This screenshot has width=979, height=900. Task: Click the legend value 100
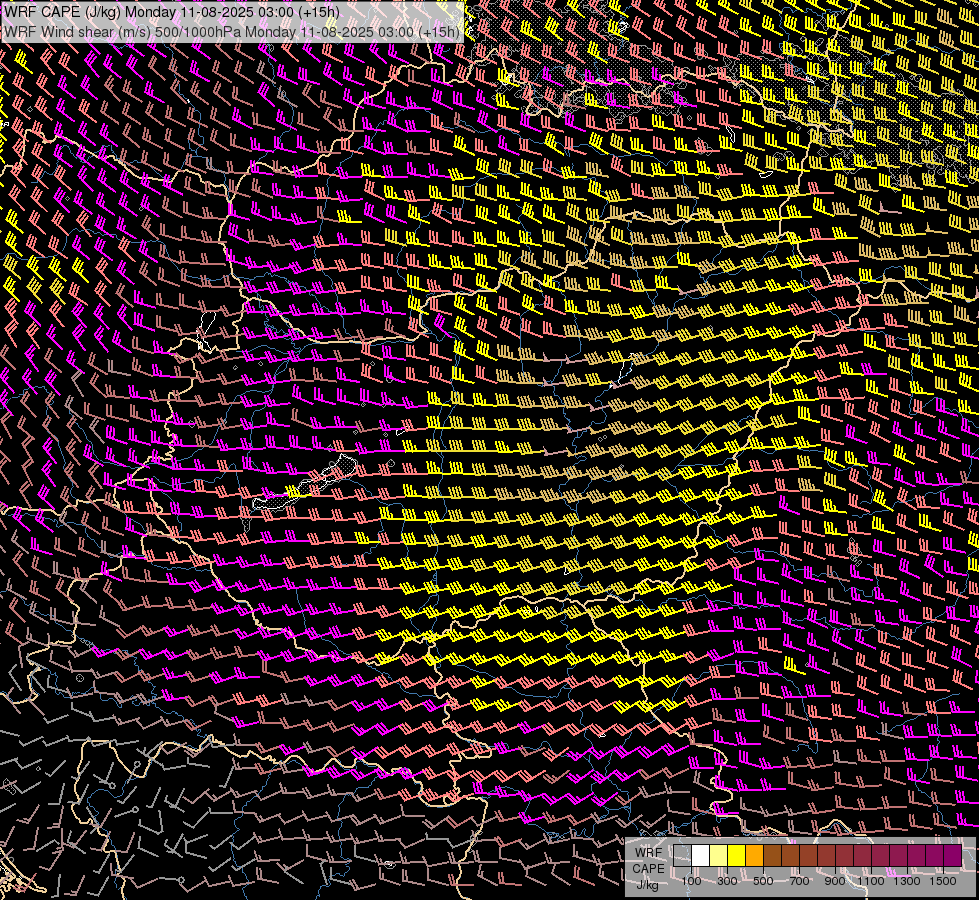691,881
